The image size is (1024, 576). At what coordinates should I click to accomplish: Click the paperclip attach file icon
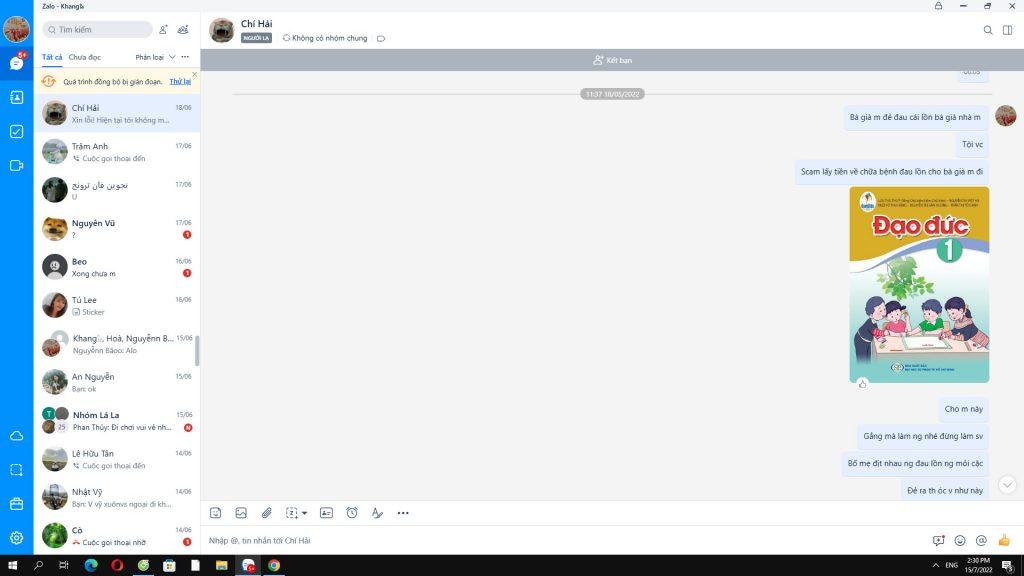click(x=267, y=513)
